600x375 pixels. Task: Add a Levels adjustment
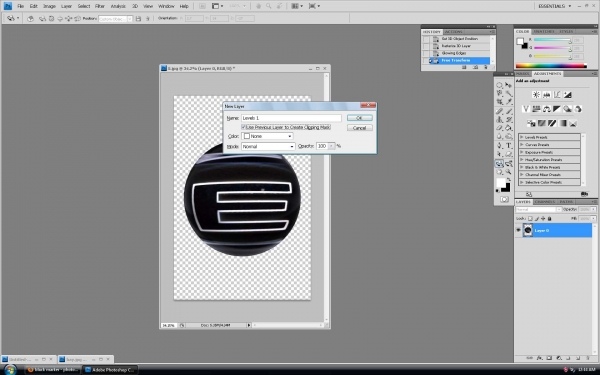click(x=546, y=95)
